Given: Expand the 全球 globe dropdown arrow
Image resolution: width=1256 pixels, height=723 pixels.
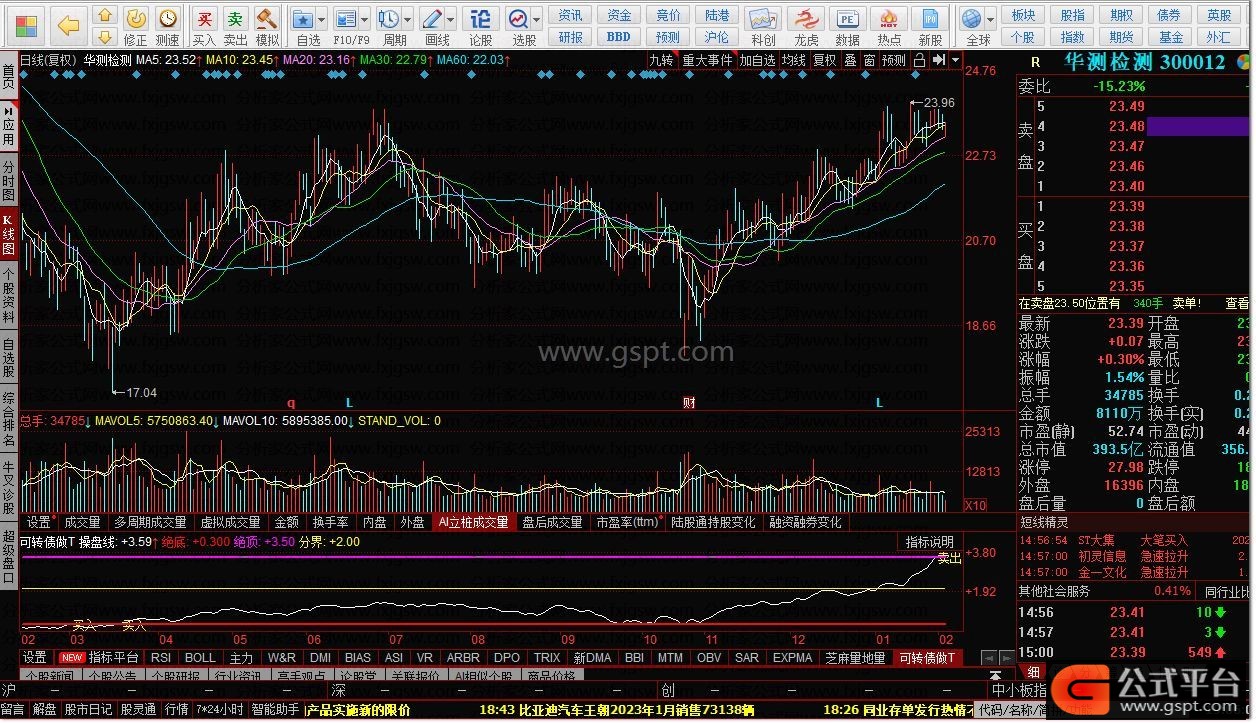Looking at the screenshot, I should 991,19.
